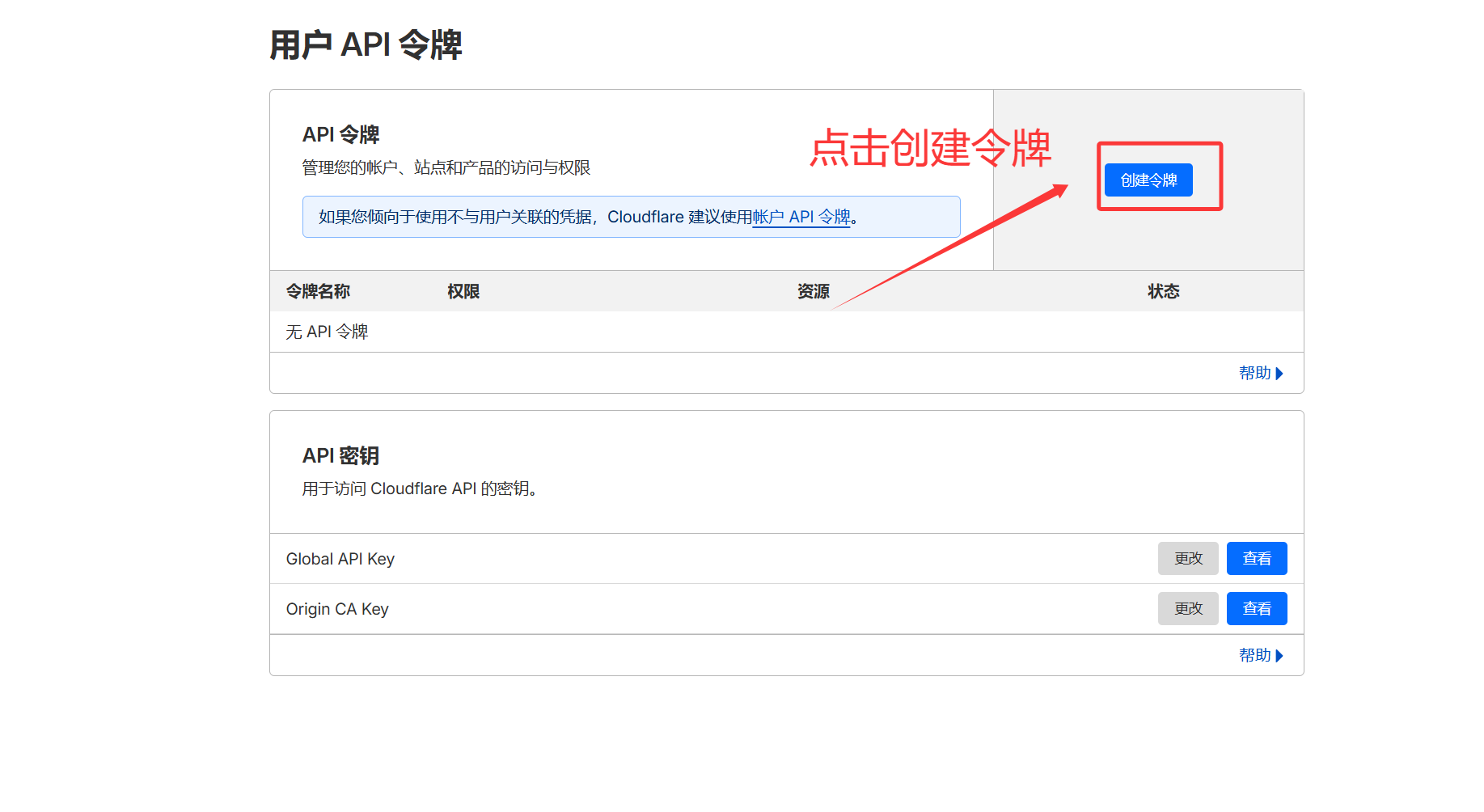
Task: Open the 帐户 API 令牌 link
Action: (801, 217)
